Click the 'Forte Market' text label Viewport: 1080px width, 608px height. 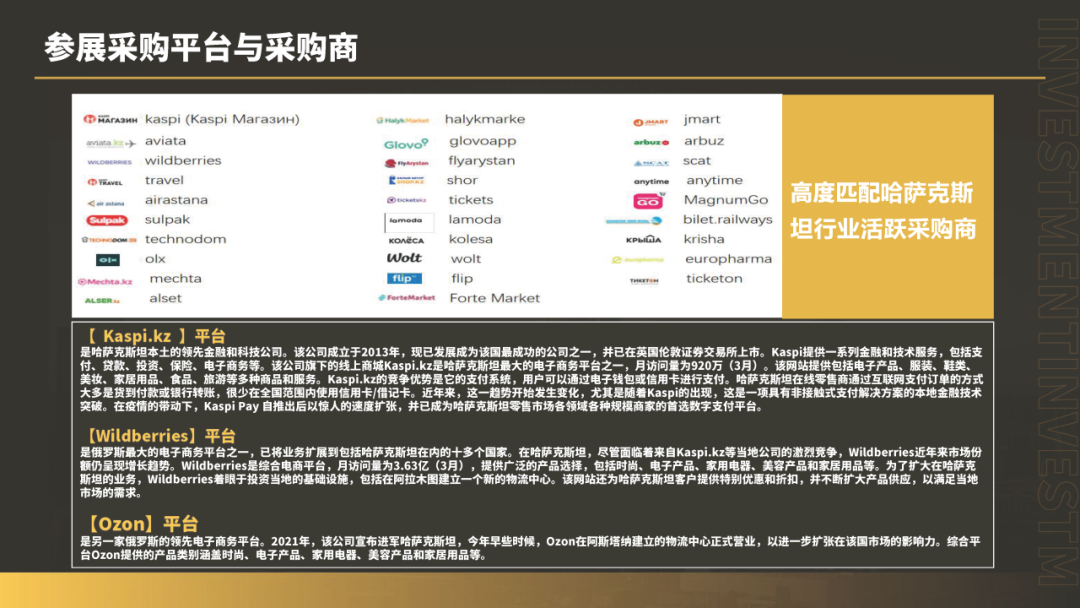495,298
